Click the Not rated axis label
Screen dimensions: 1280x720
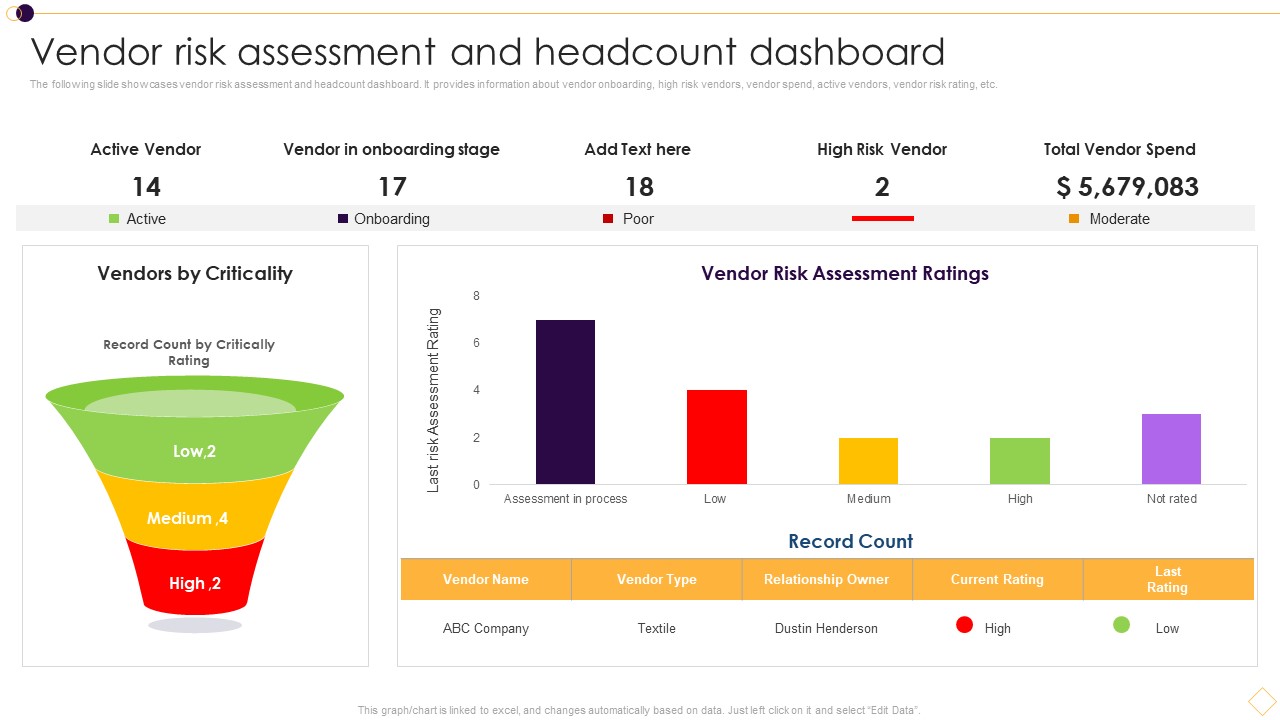tap(1172, 498)
